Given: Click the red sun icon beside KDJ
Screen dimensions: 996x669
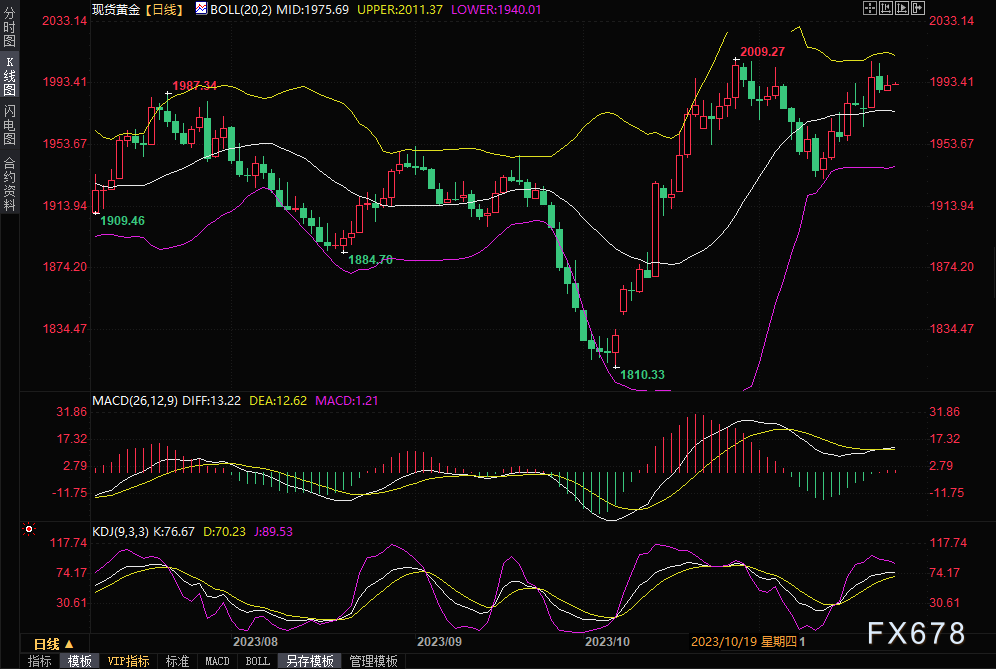Looking at the screenshot, I should click(29, 528).
